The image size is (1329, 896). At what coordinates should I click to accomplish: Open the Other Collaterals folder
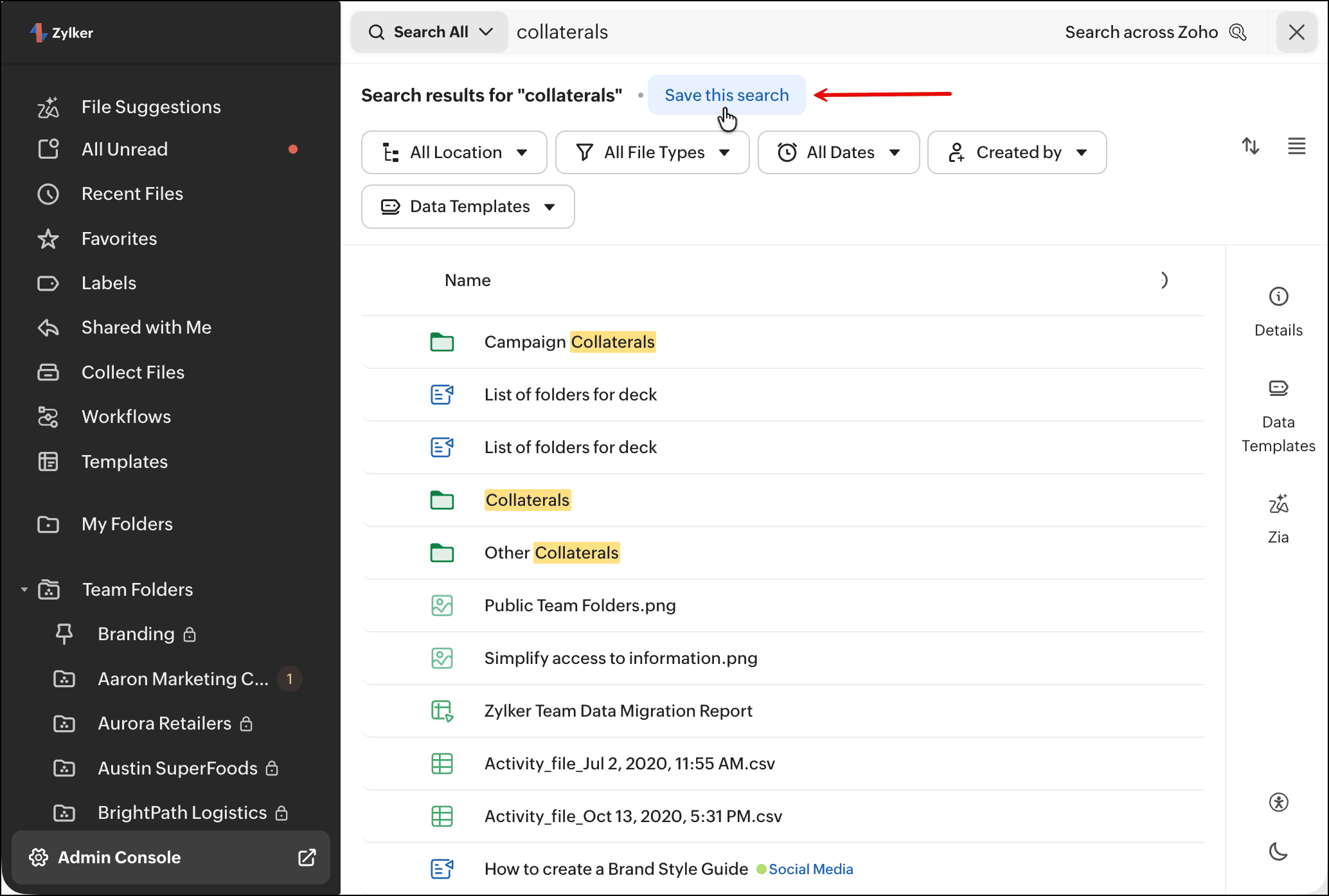click(x=552, y=553)
